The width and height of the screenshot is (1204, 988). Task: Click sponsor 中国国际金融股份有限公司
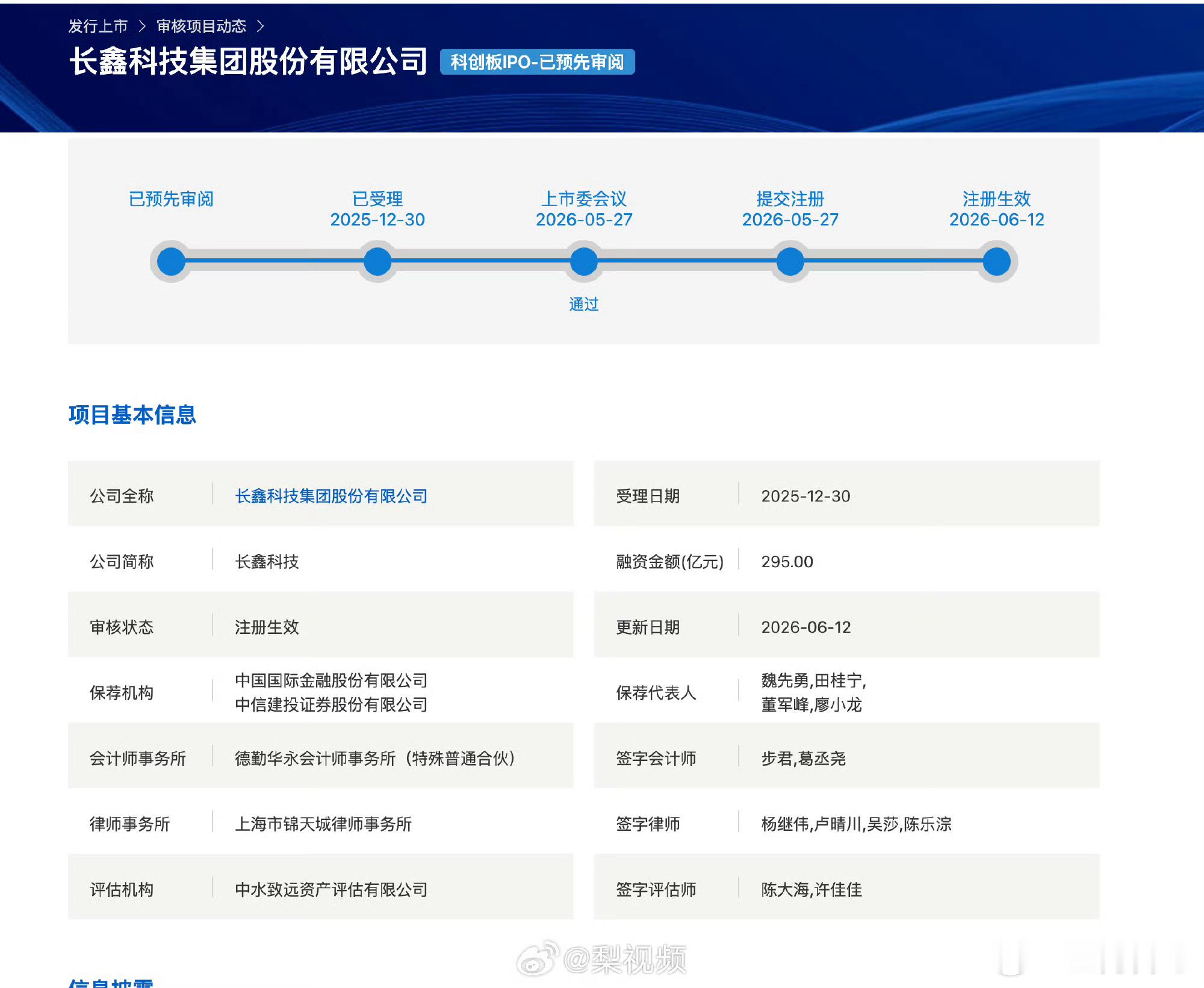331,680
